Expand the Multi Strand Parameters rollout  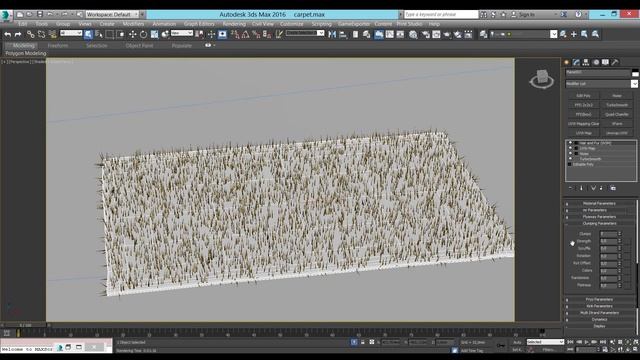tap(599, 313)
